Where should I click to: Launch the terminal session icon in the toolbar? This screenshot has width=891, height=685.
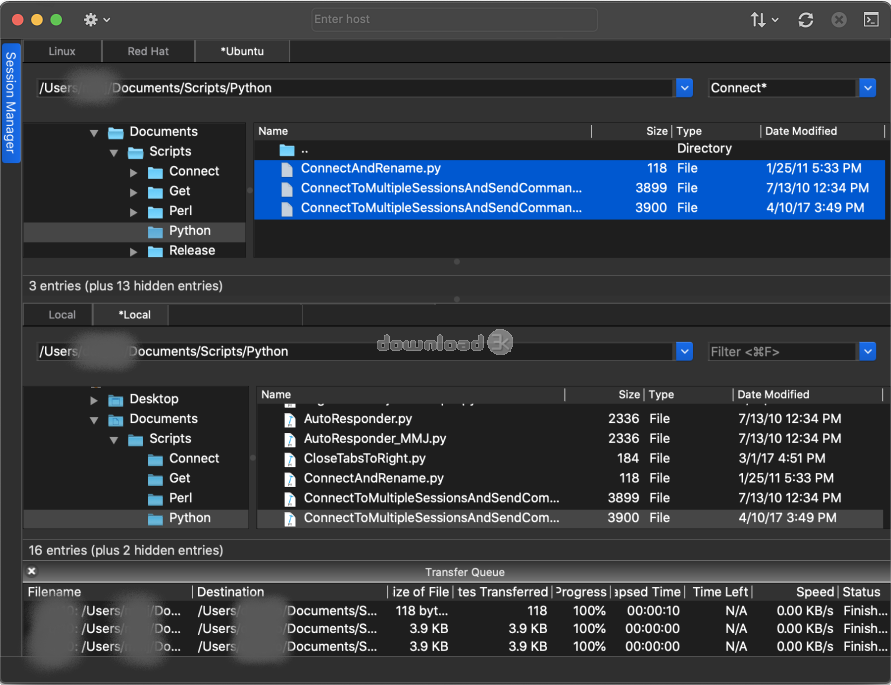click(x=871, y=20)
